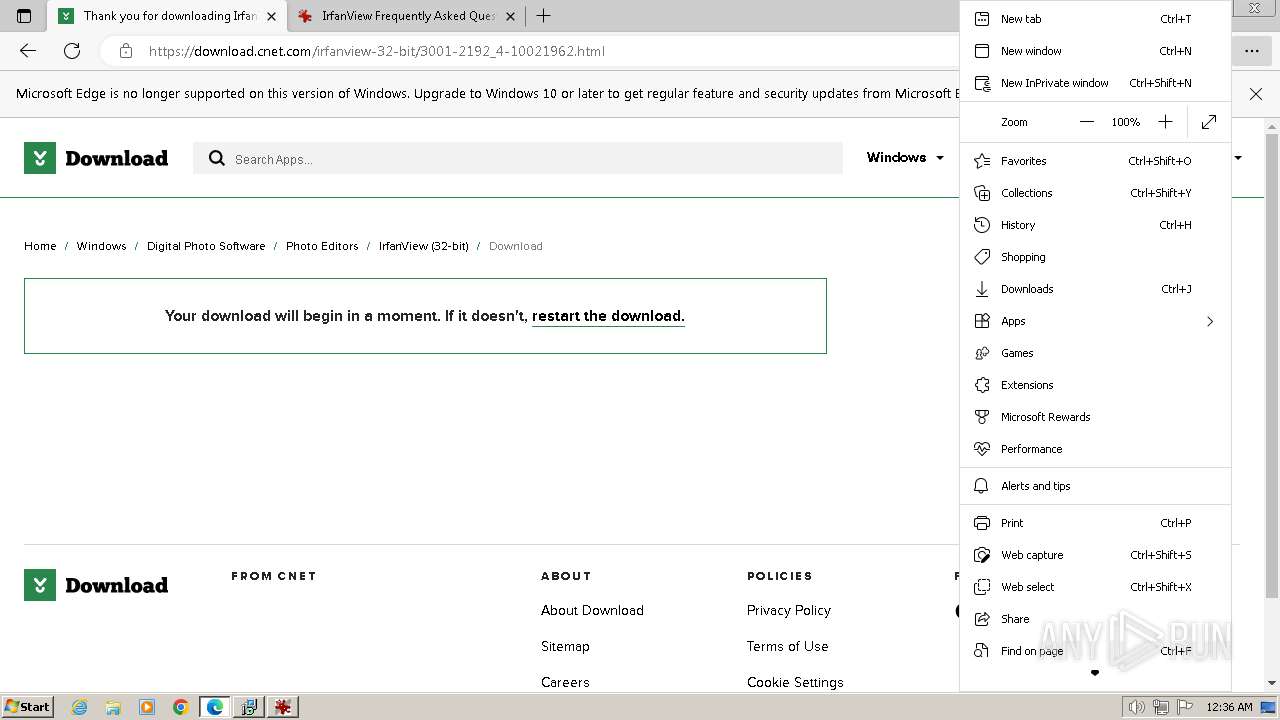The height and width of the screenshot is (720, 1280).
Task: Open a new tab with the plus button
Action: (543, 16)
